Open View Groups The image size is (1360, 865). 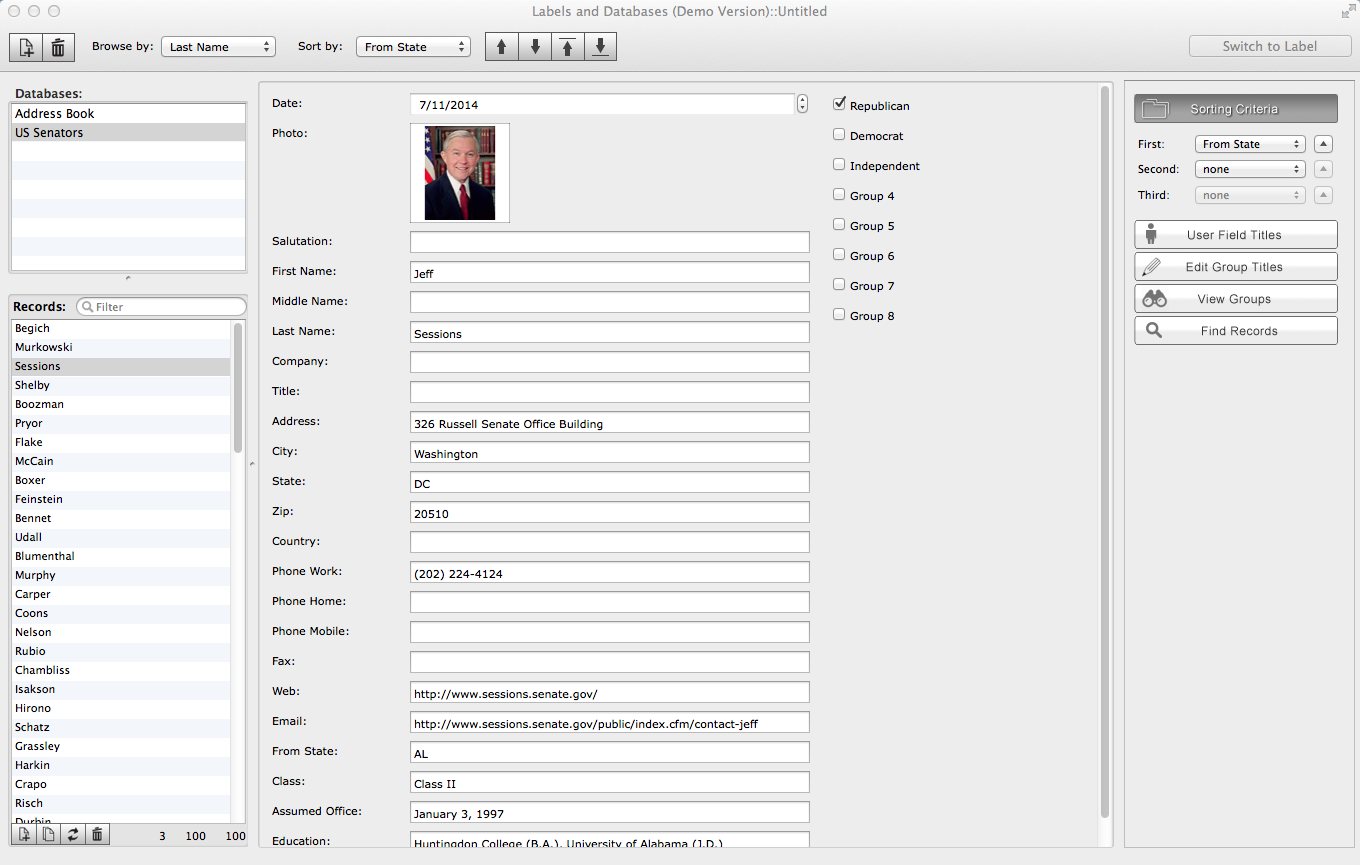(x=1235, y=299)
